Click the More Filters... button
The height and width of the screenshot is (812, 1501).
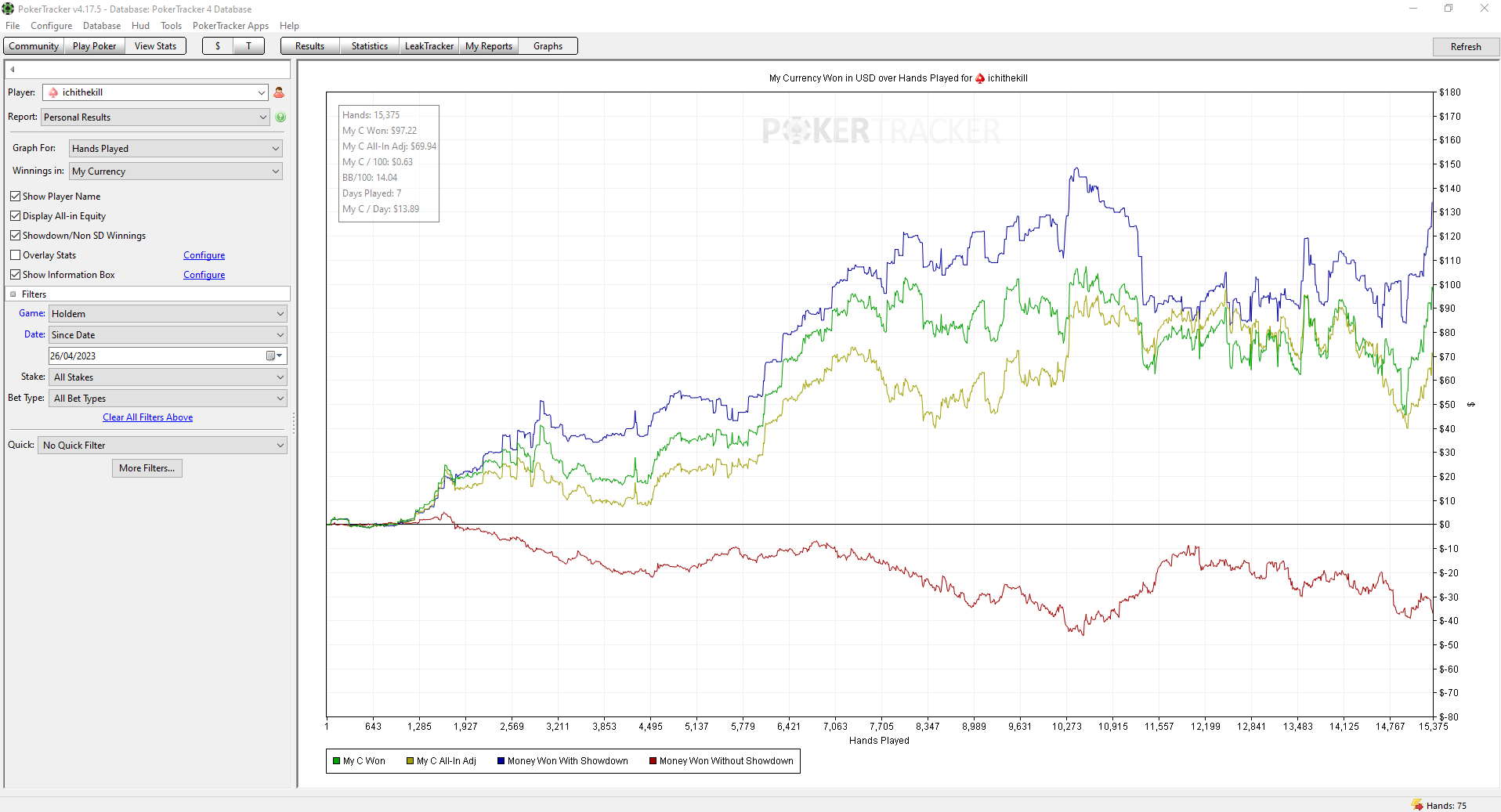147,468
